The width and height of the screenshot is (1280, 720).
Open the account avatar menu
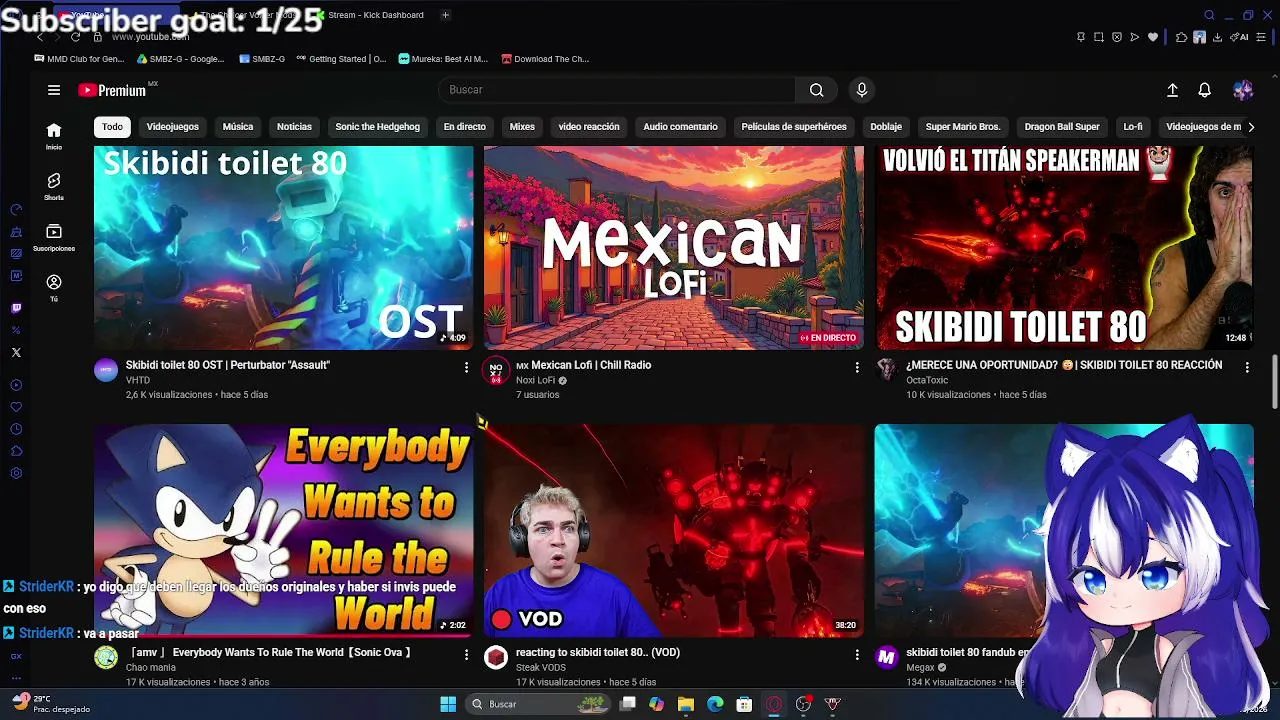pyautogui.click(x=1243, y=90)
